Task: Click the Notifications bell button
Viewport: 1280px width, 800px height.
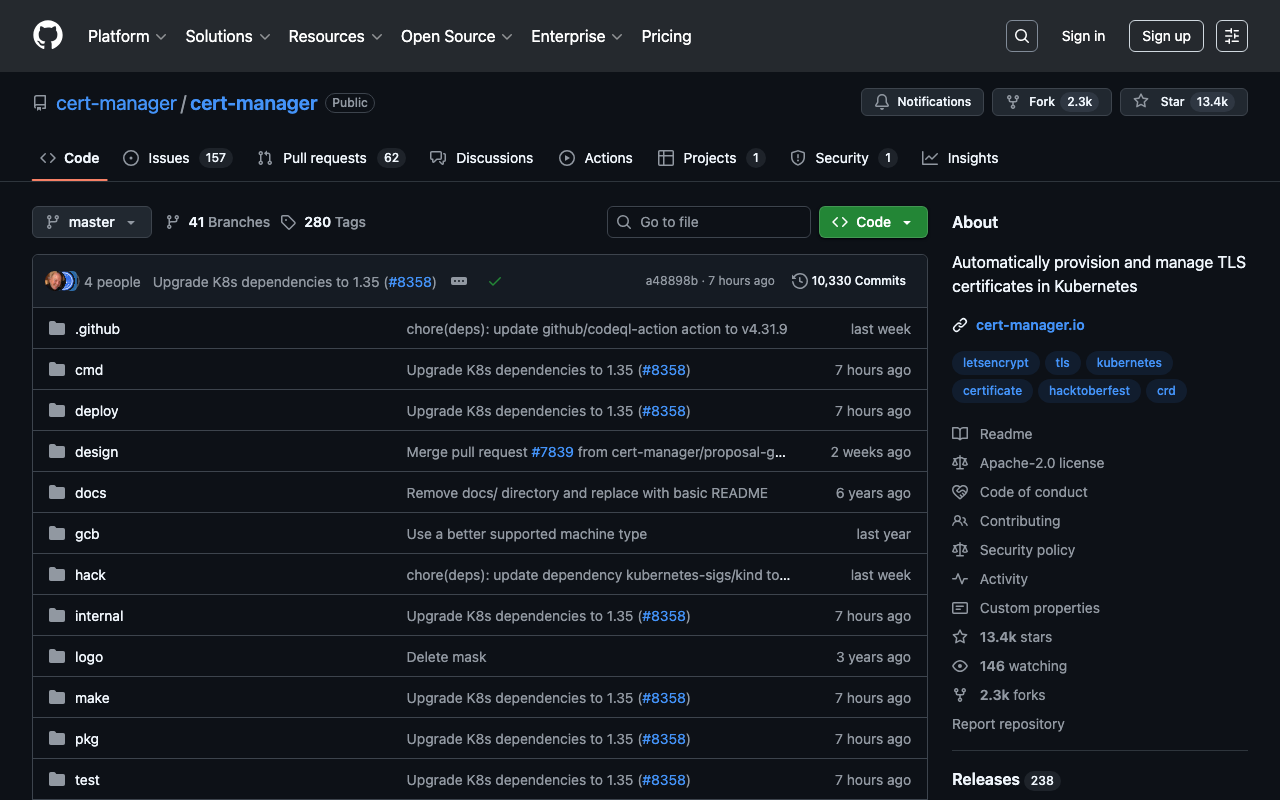Action: point(922,102)
